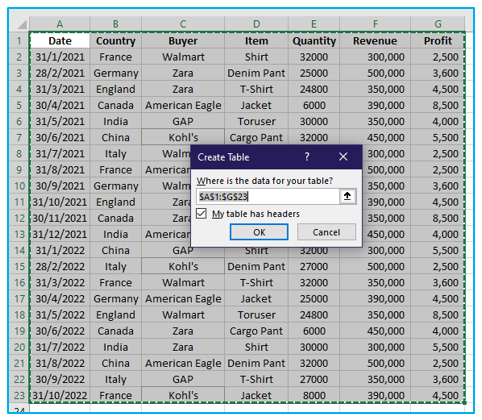This screenshot has width=482, height=420.
Task: Open help in Create Table dialog
Action: 307,156
